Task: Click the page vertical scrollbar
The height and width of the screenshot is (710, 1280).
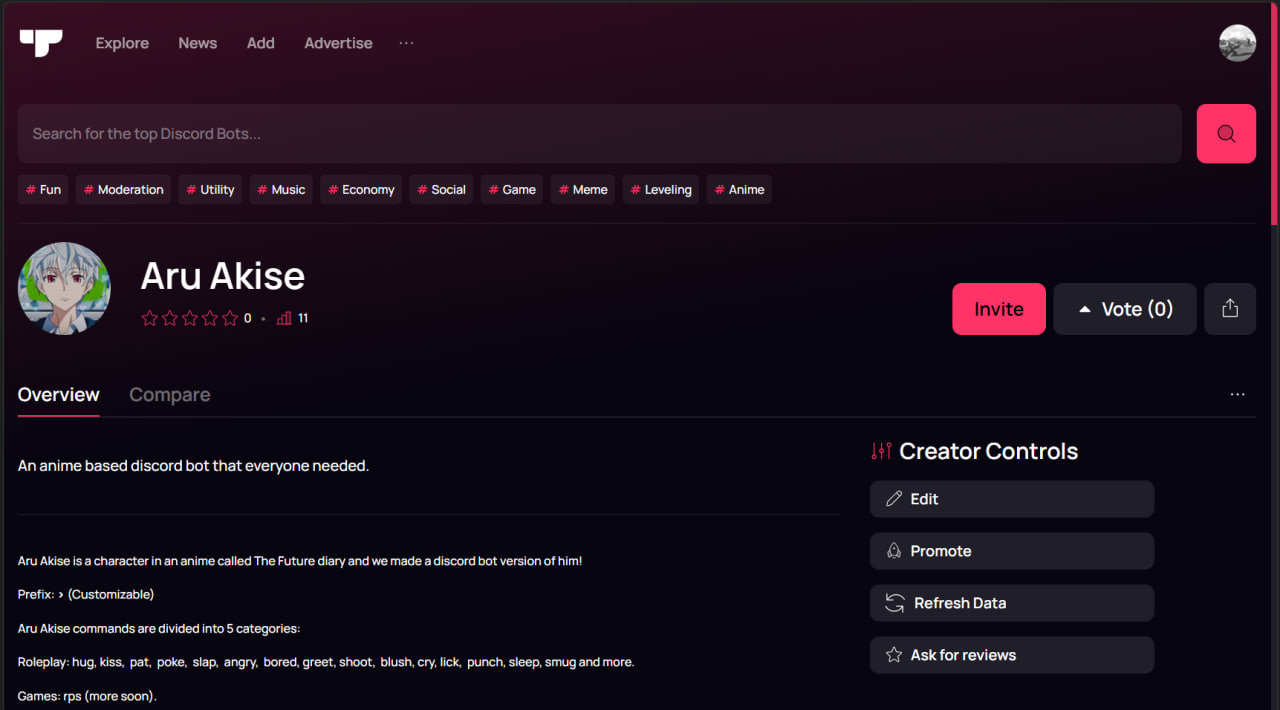Action: pyautogui.click(x=1274, y=115)
